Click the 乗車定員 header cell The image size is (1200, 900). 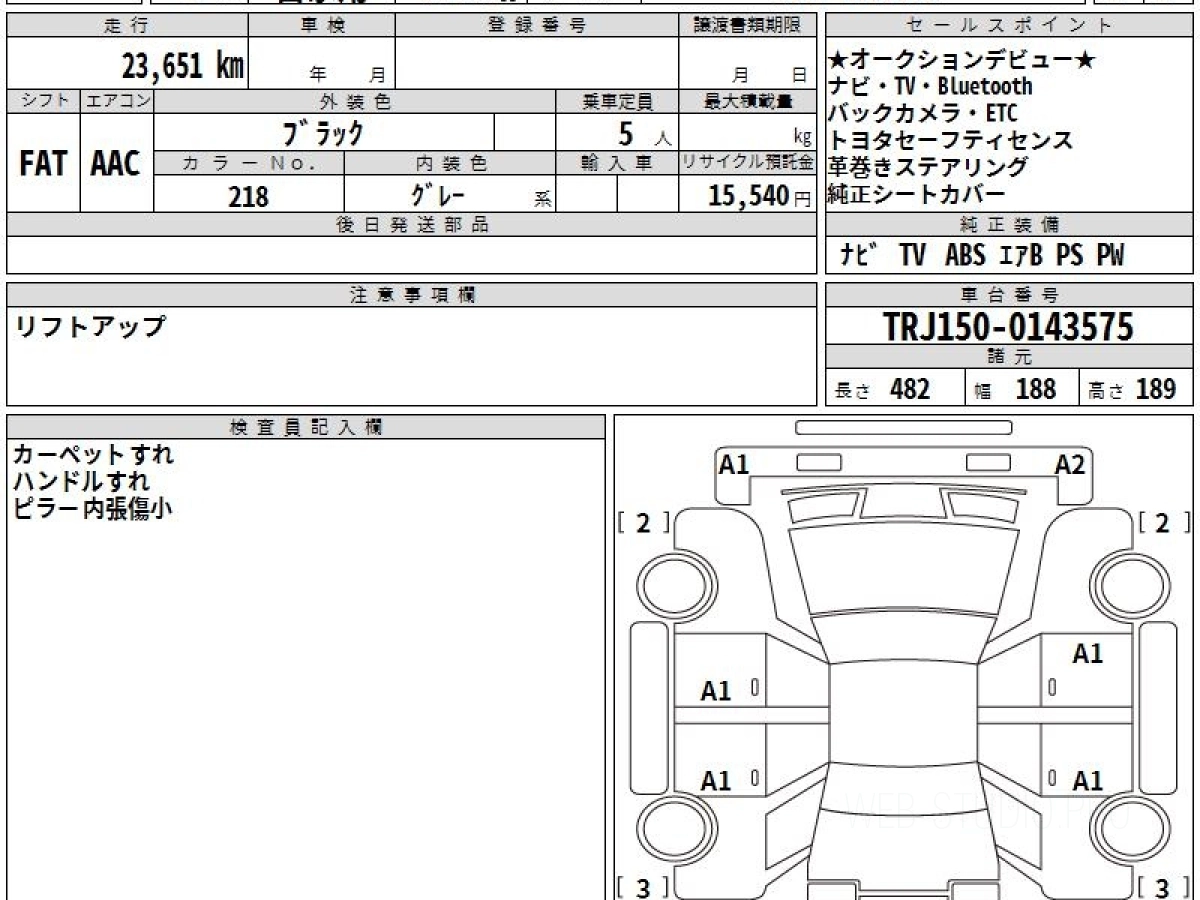tap(617, 101)
